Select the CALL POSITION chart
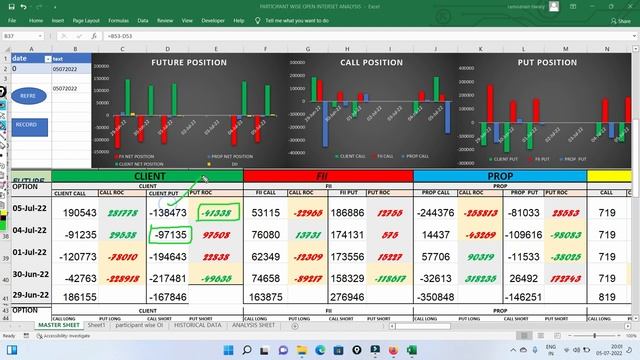This screenshot has width=640, height=360. pyautogui.click(x=371, y=110)
